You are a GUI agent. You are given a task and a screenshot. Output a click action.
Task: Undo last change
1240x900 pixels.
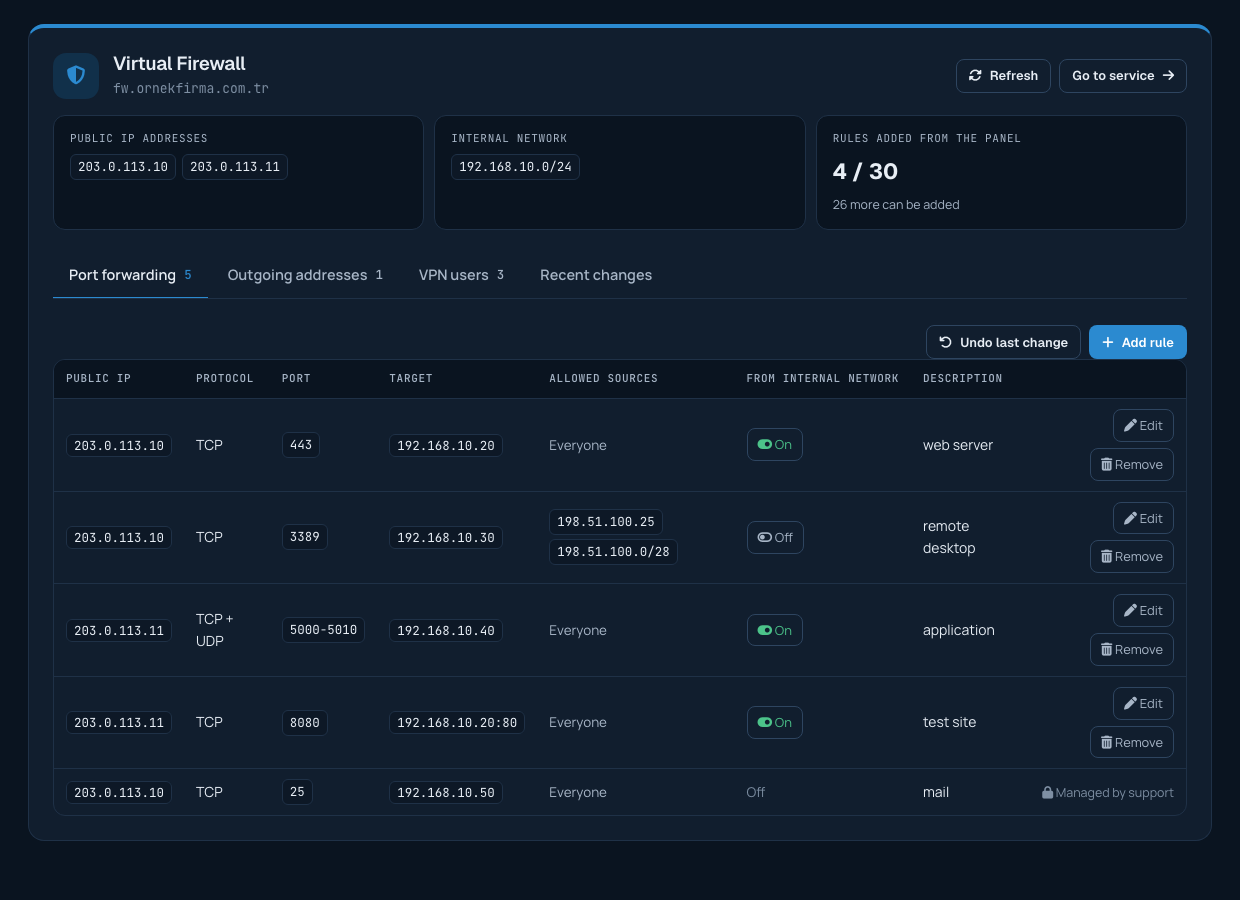click(x=1003, y=342)
